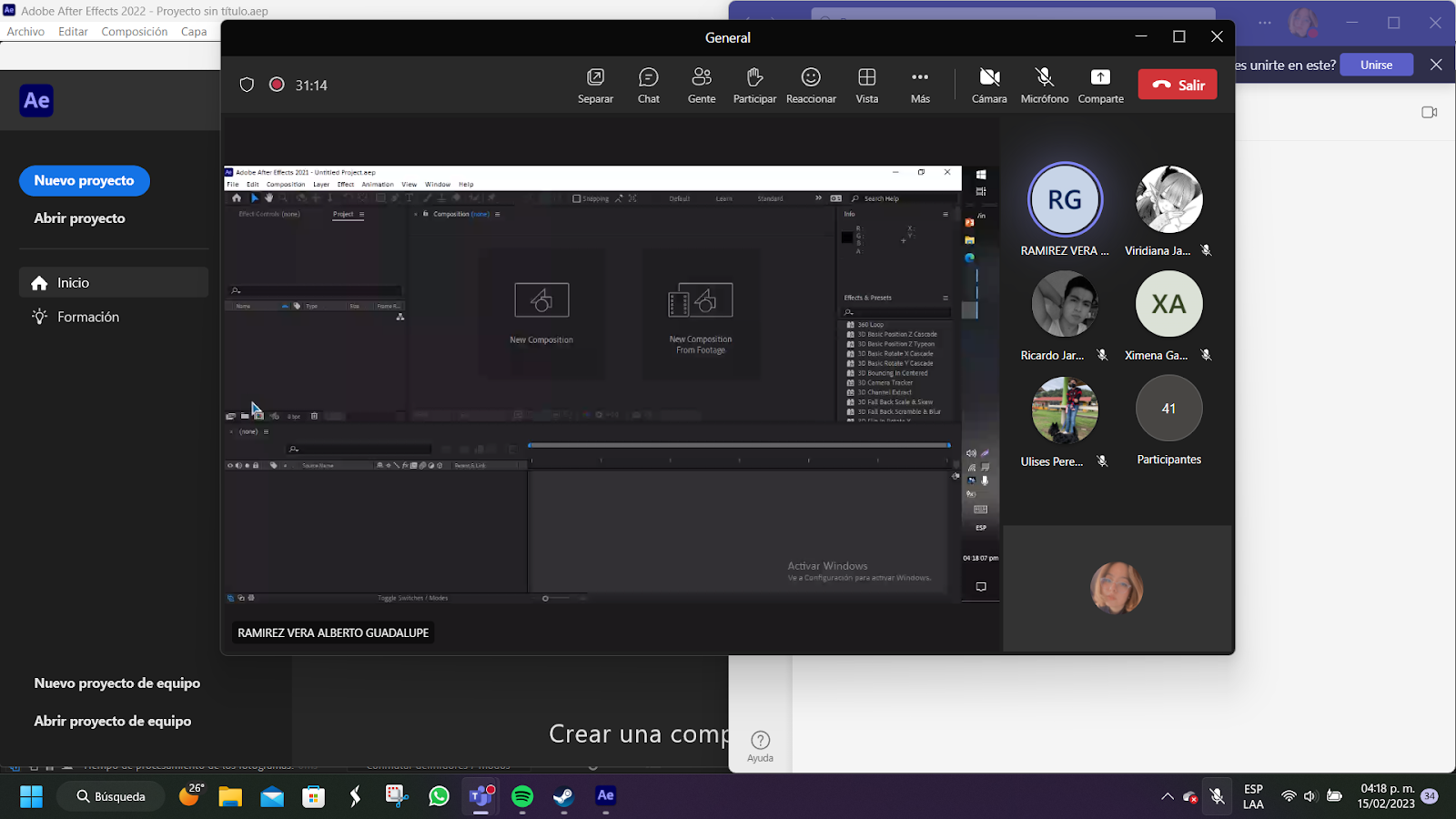Click Abrir proyecto in After Effects
1456x819 pixels.
coord(79,218)
